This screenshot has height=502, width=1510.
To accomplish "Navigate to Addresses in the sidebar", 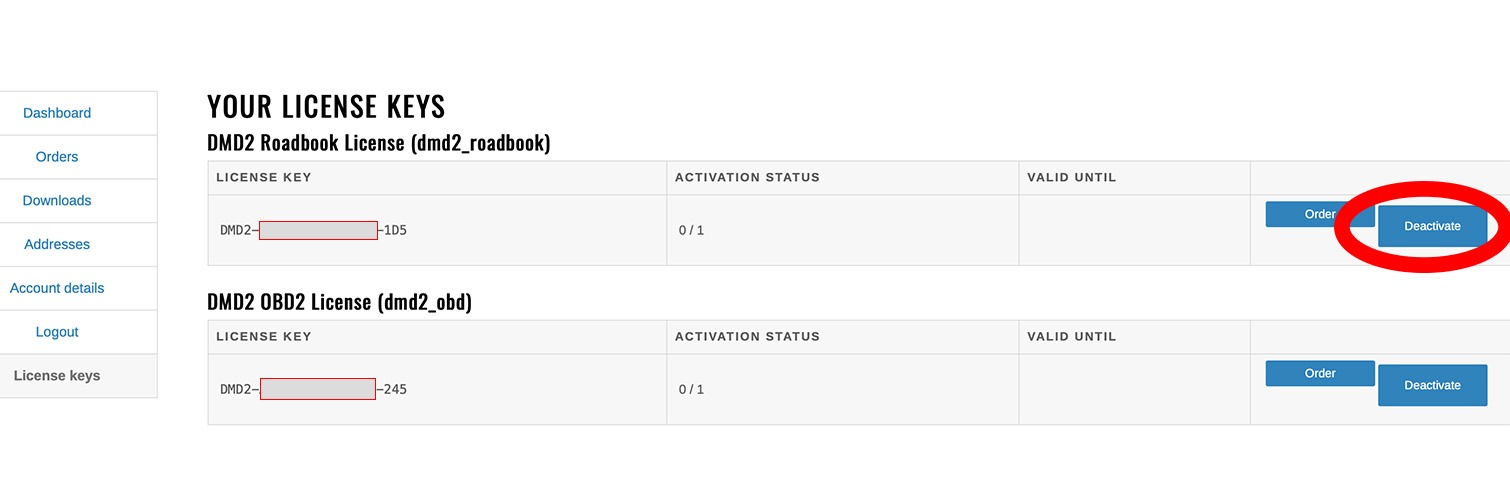I will point(57,245).
